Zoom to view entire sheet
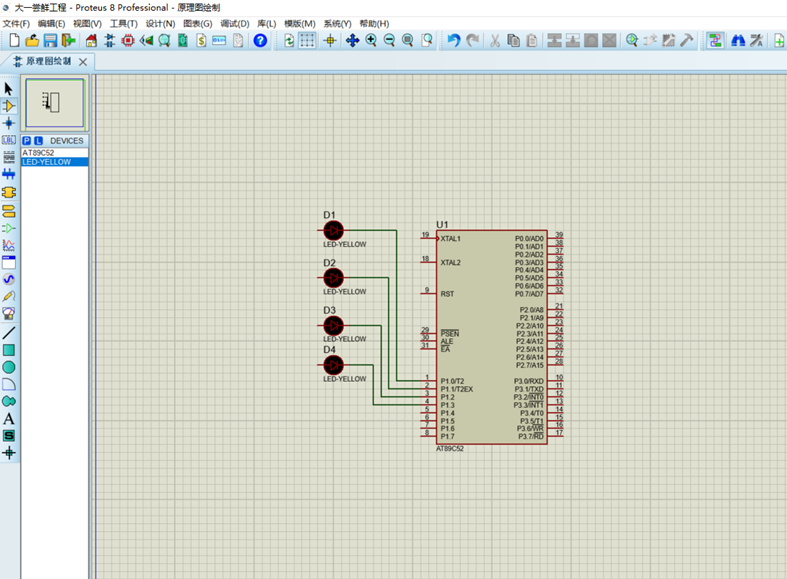787x579 pixels. point(408,40)
